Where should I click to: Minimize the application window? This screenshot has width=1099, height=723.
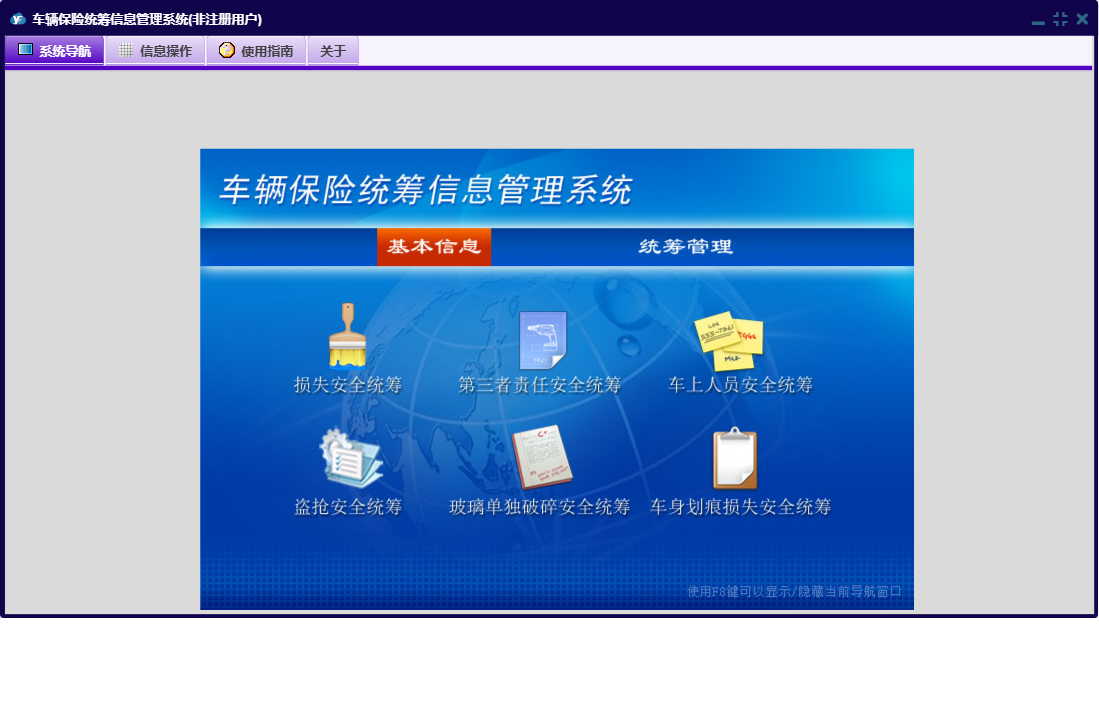click(x=1038, y=20)
